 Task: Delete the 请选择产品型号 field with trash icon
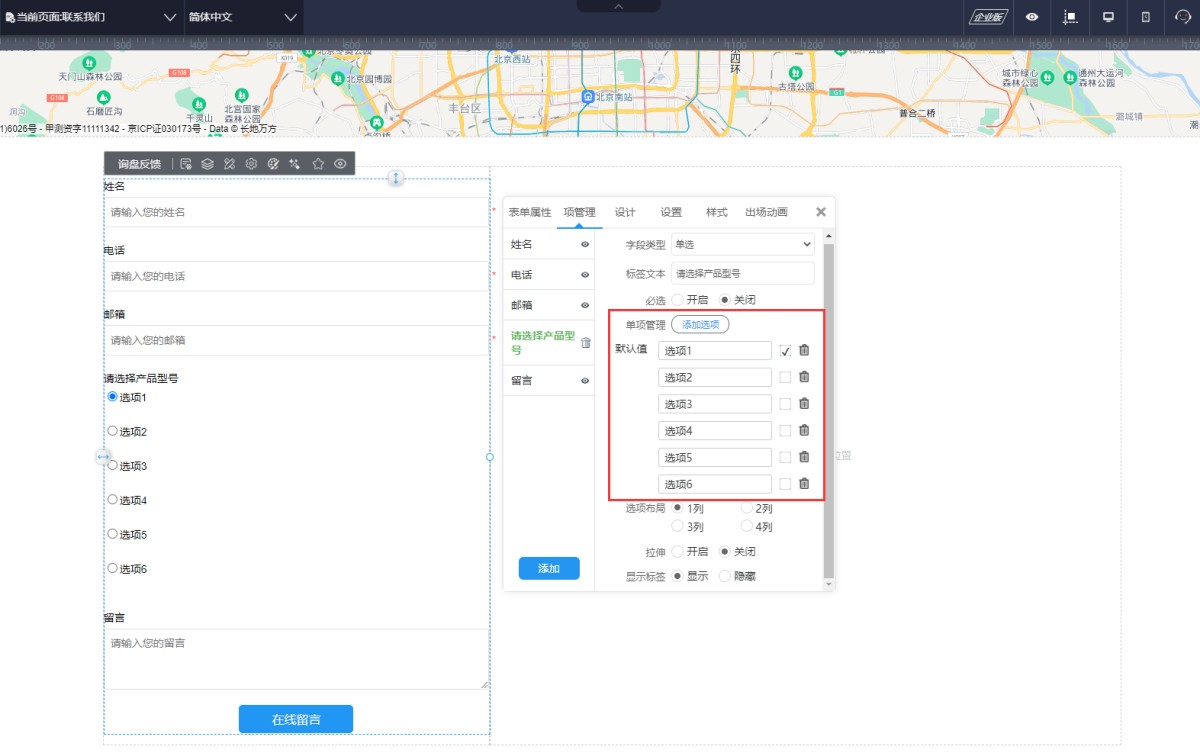pyautogui.click(x=586, y=343)
